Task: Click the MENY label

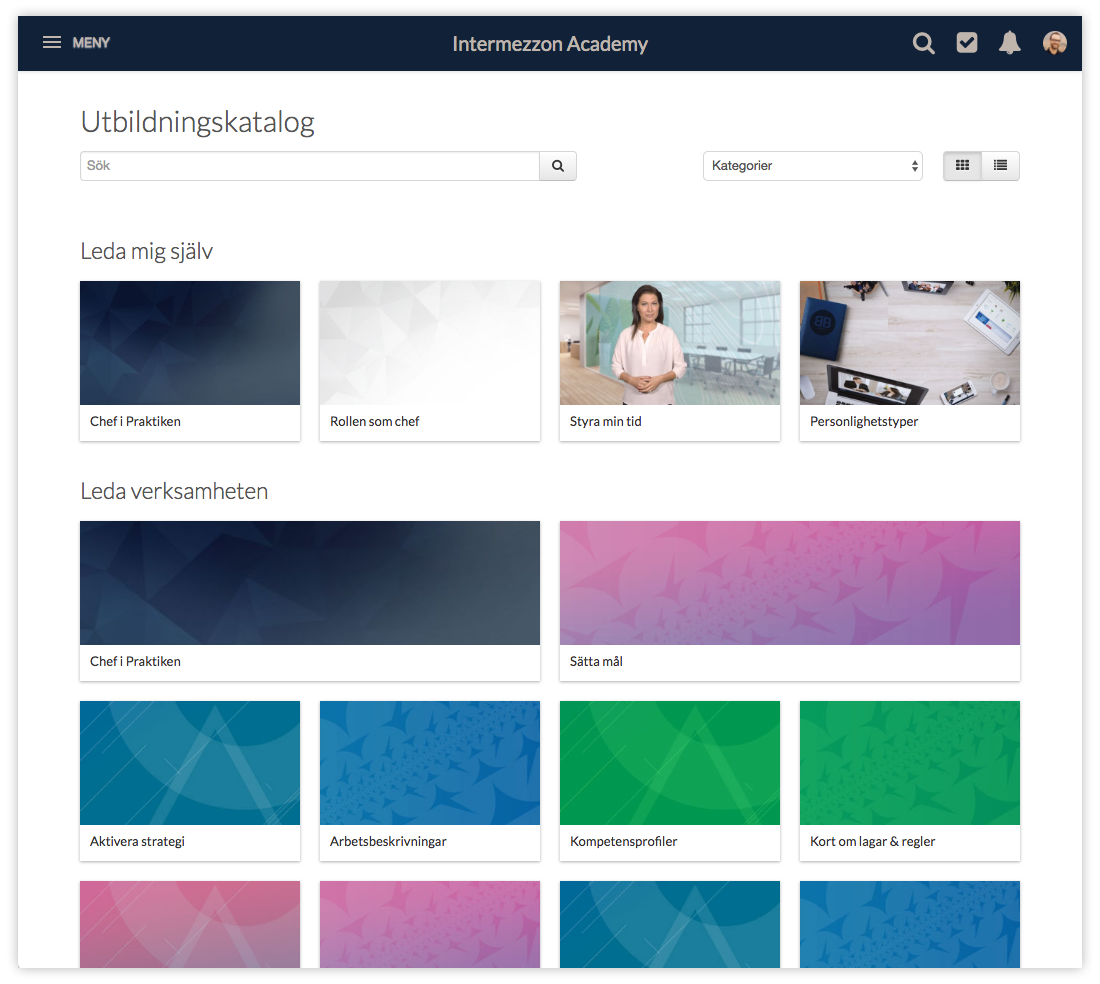Action: pyautogui.click(x=91, y=43)
